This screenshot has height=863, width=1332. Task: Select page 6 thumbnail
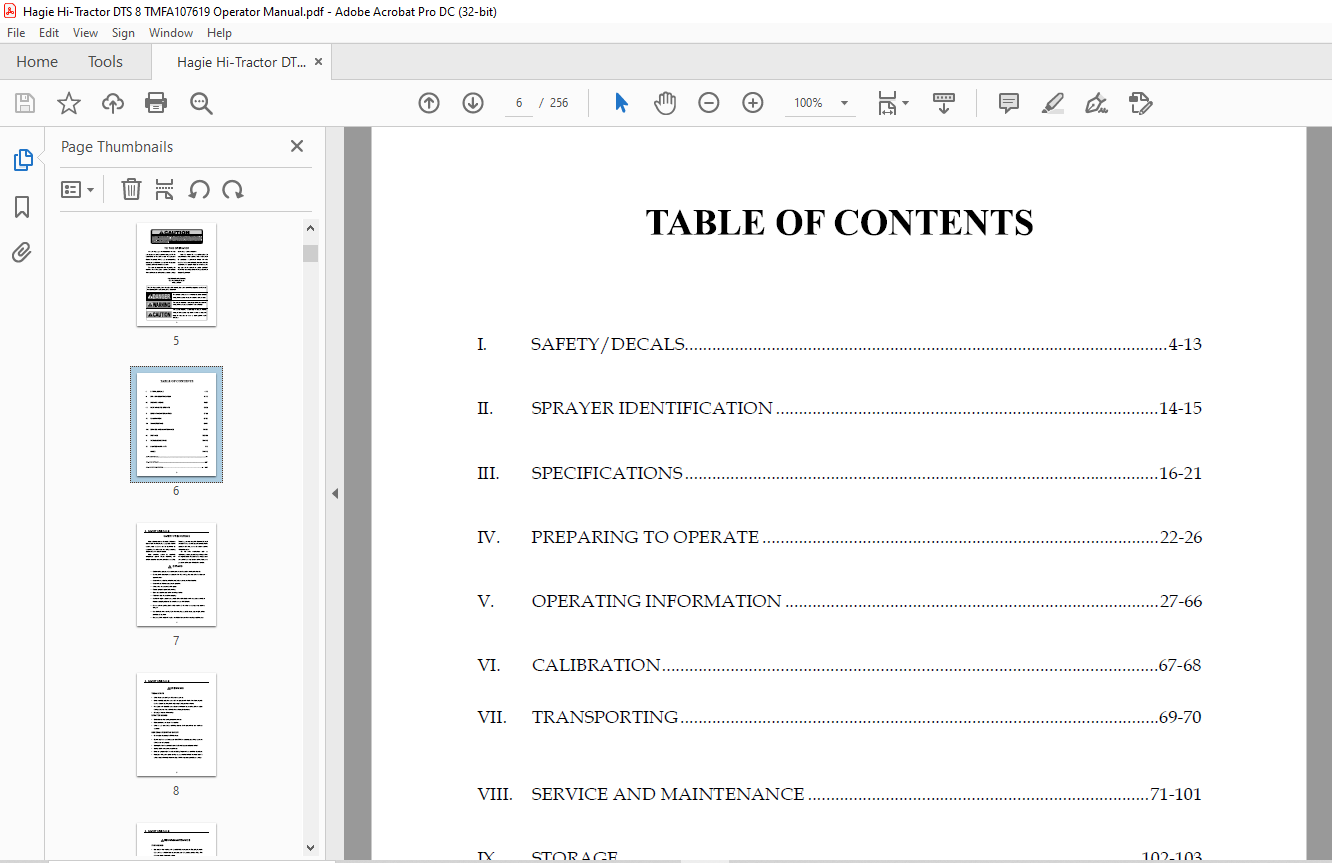point(176,424)
